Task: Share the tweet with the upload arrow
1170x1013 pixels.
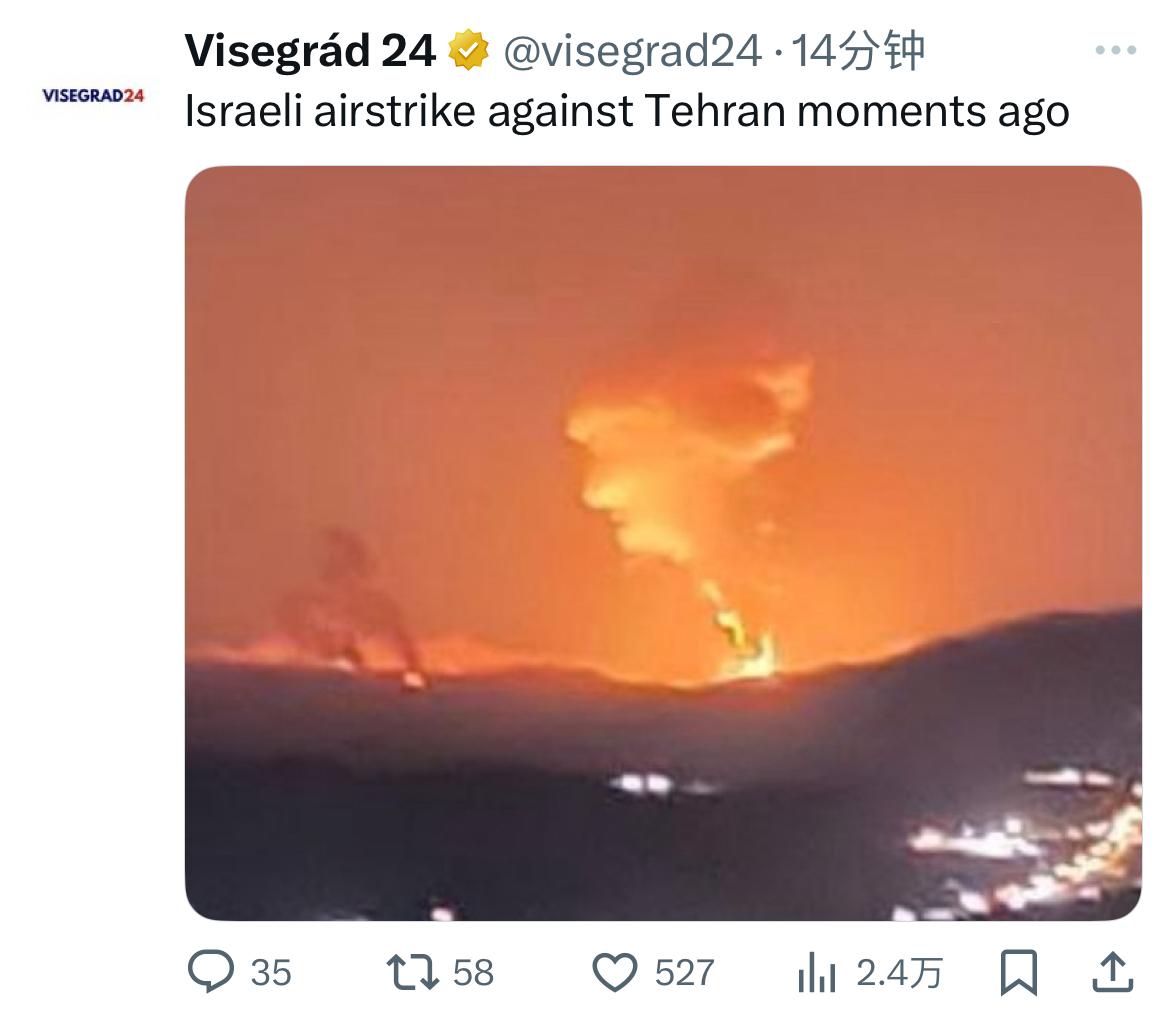Action: point(1113,972)
